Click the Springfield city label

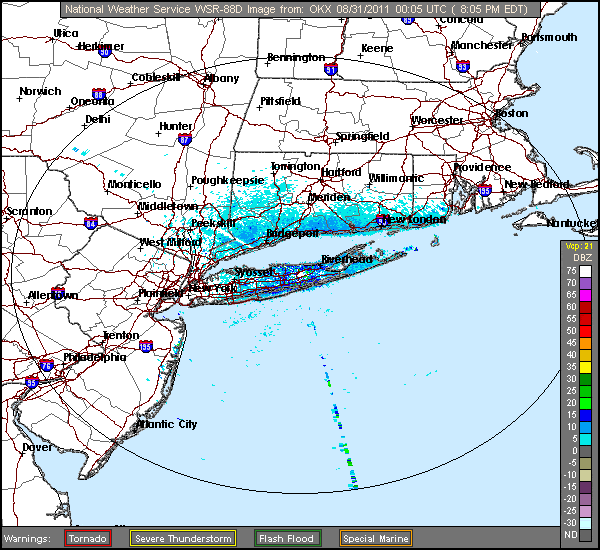coord(362,136)
